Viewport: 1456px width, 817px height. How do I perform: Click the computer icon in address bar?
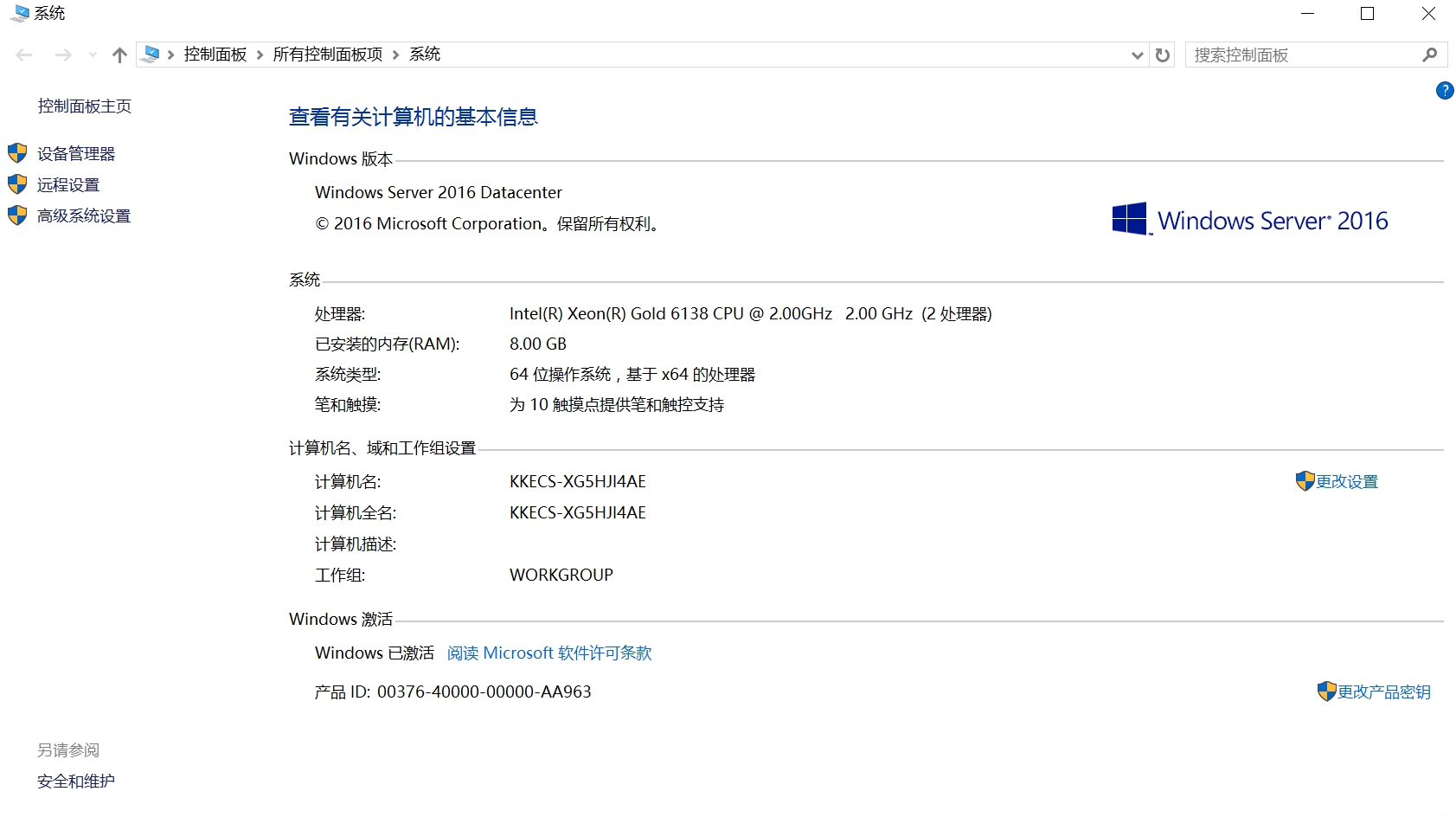point(151,55)
